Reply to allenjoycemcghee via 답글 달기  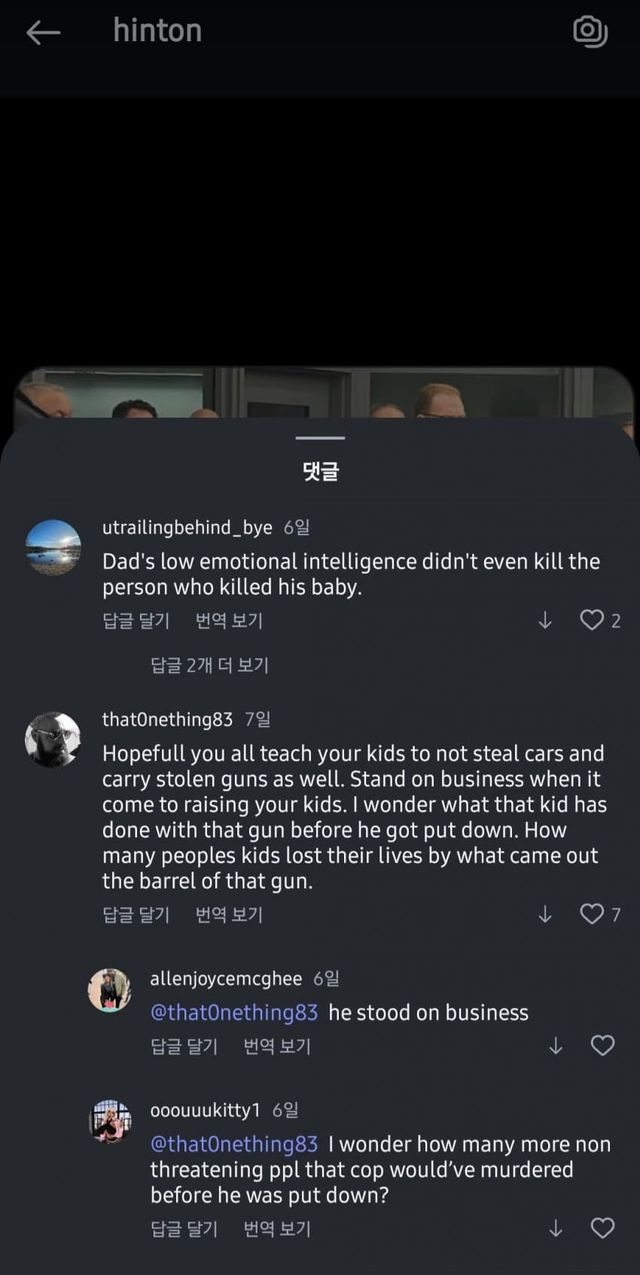point(184,1046)
